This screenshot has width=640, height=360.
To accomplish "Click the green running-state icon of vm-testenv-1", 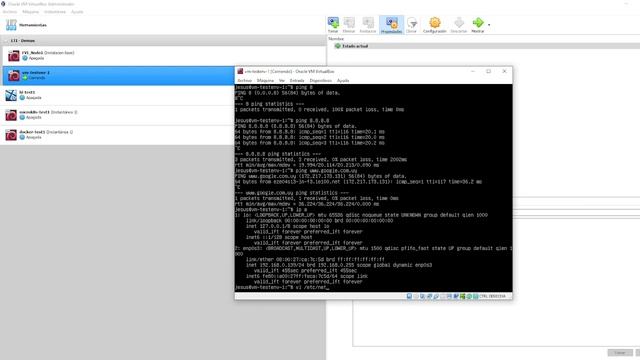I will coord(24,78).
